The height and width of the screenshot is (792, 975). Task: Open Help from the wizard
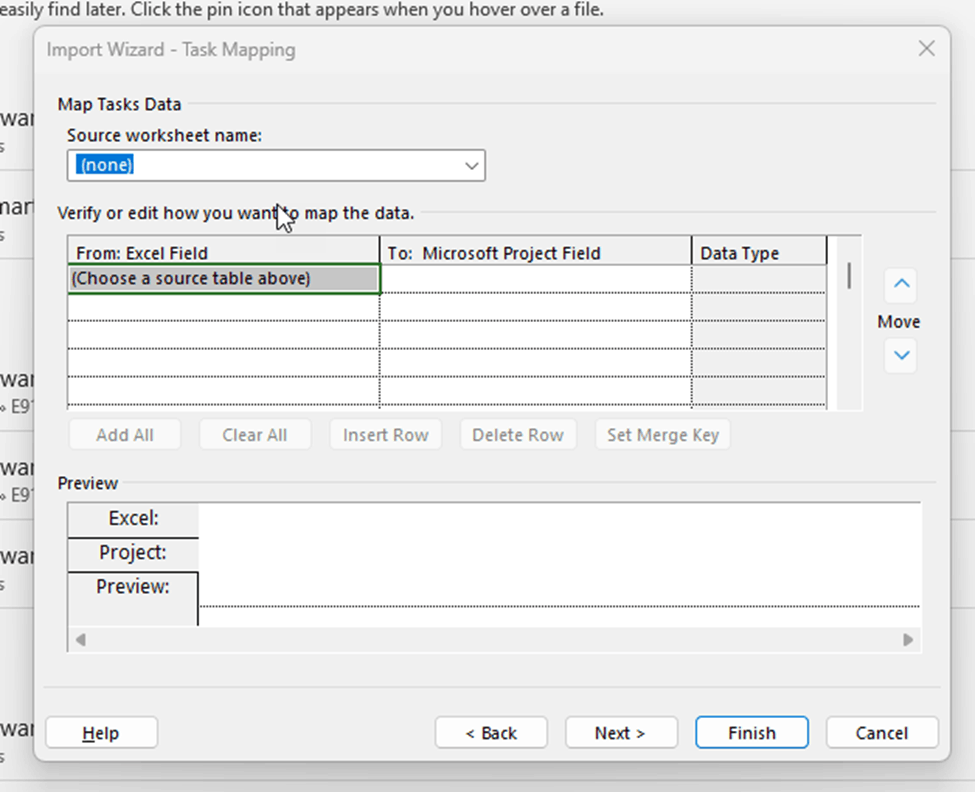(101, 732)
